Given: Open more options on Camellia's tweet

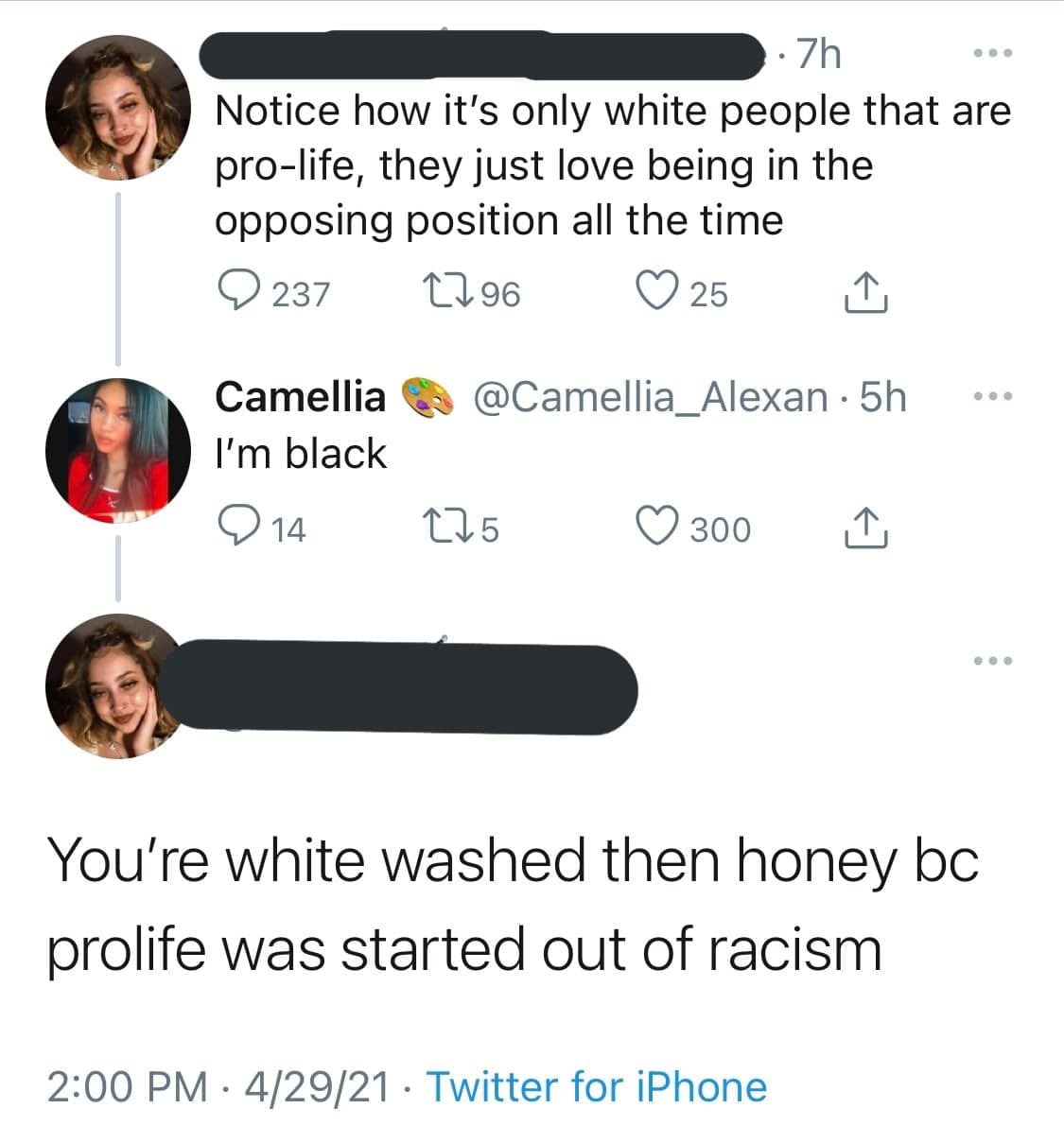Looking at the screenshot, I should point(992,398).
